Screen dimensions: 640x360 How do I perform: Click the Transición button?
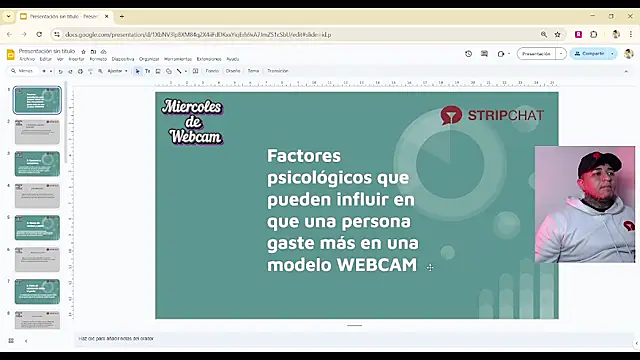pyautogui.click(x=278, y=71)
